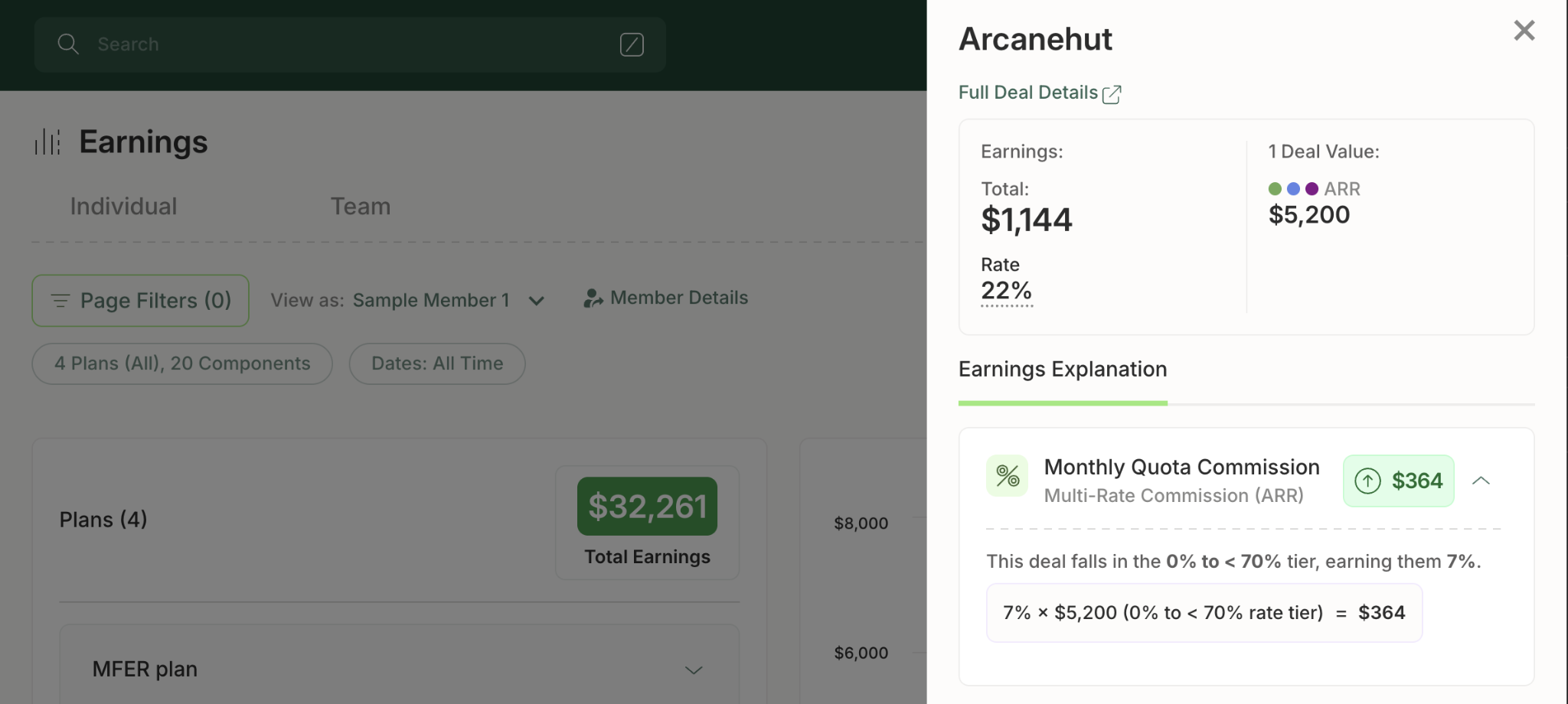
Task: Click the external link icon beside Full Deal Details
Action: [x=1112, y=94]
